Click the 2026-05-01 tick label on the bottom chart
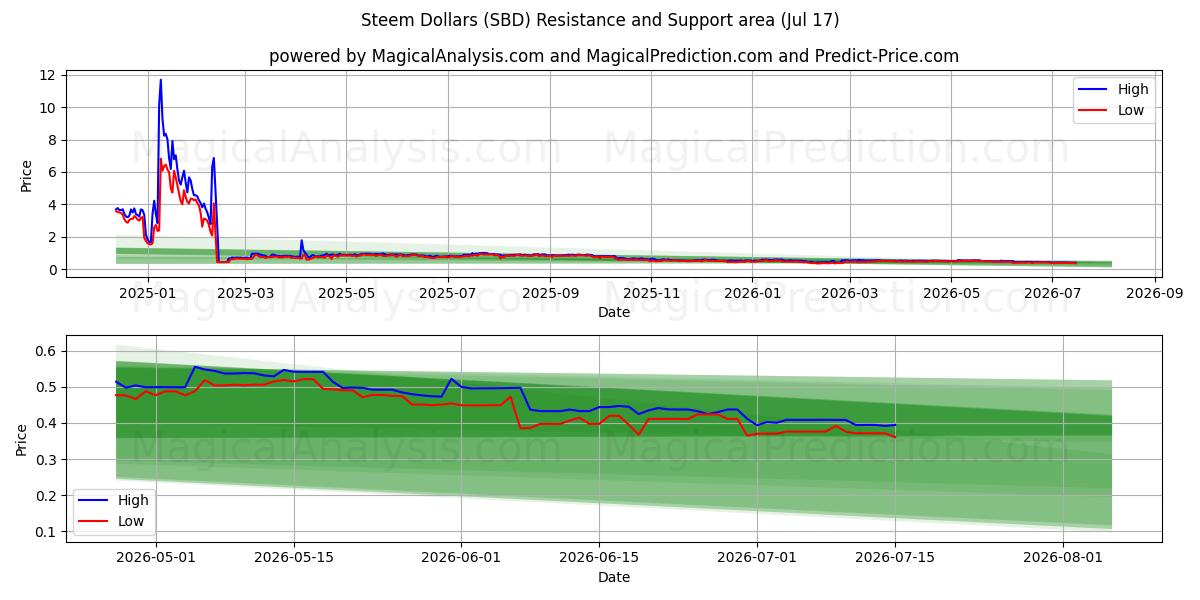 tap(158, 558)
